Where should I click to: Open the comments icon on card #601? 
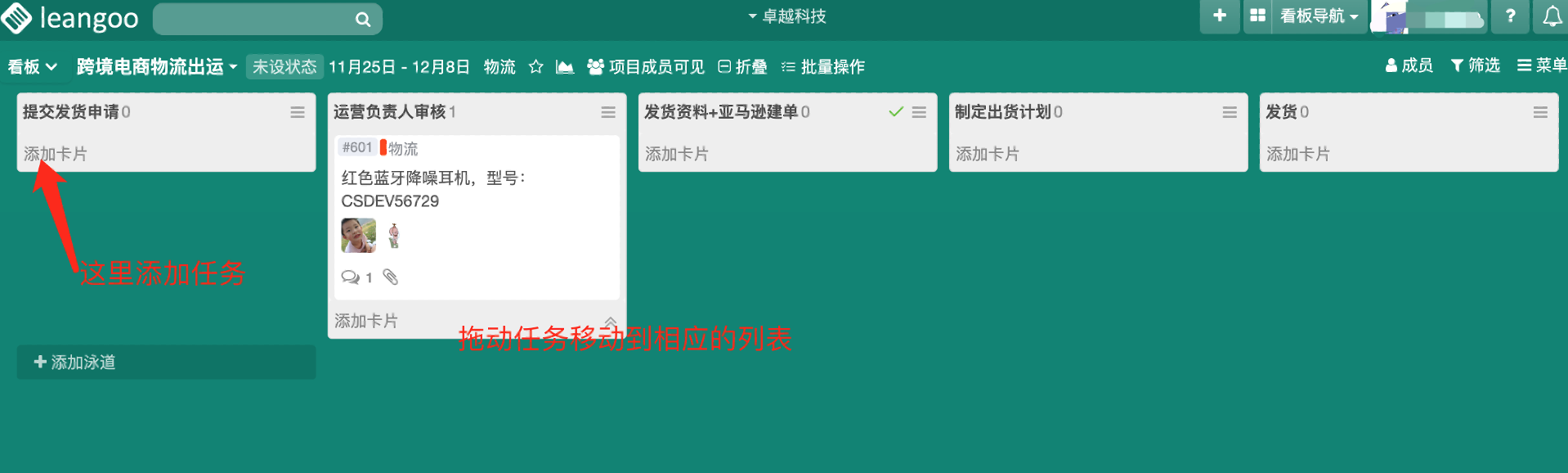click(350, 277)
